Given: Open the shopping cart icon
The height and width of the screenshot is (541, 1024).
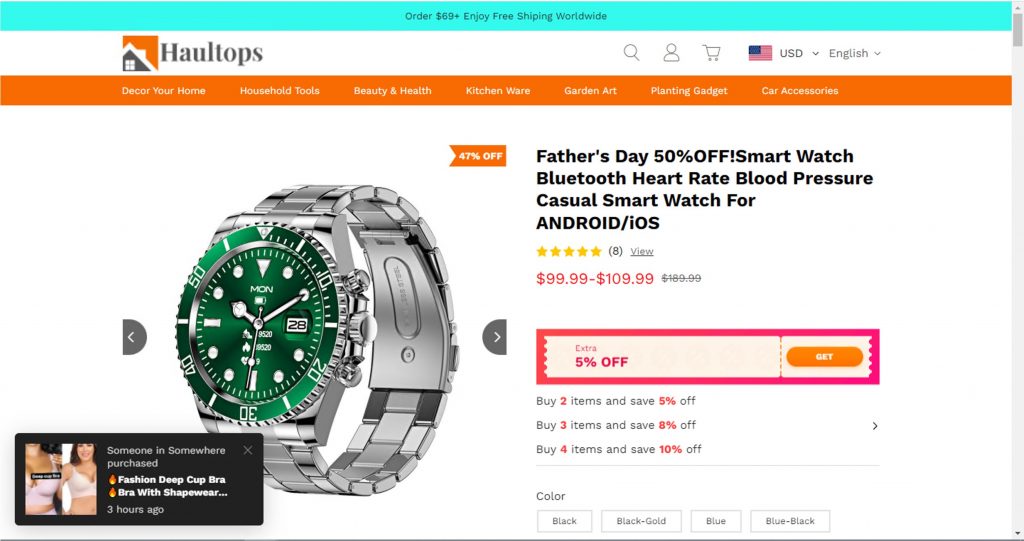Looking at the screenshot, I should click(x=711, y=53).
